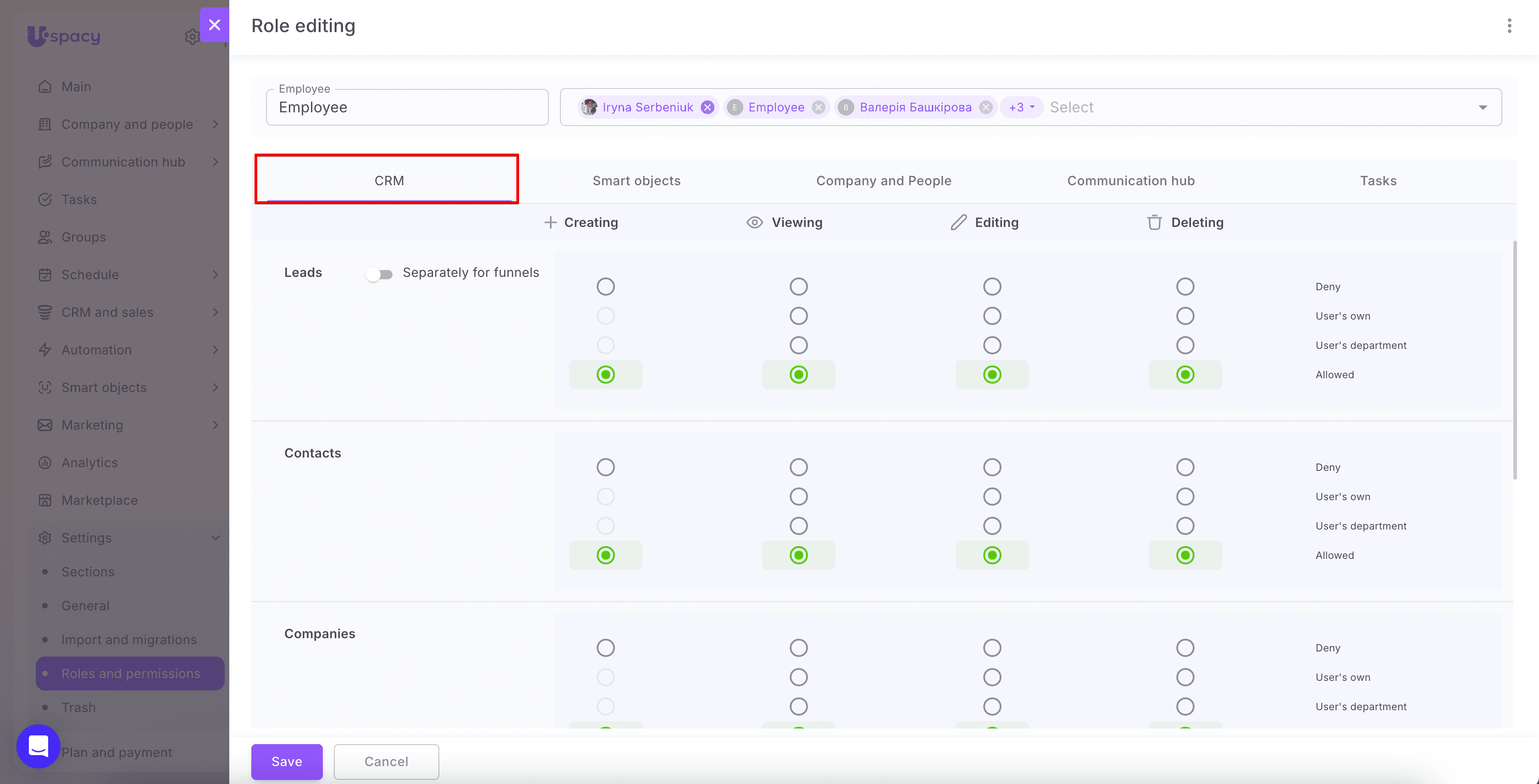Switch to the Communication hub tab
Screen dimensions: 1539x784
(x=1130, y=181)
